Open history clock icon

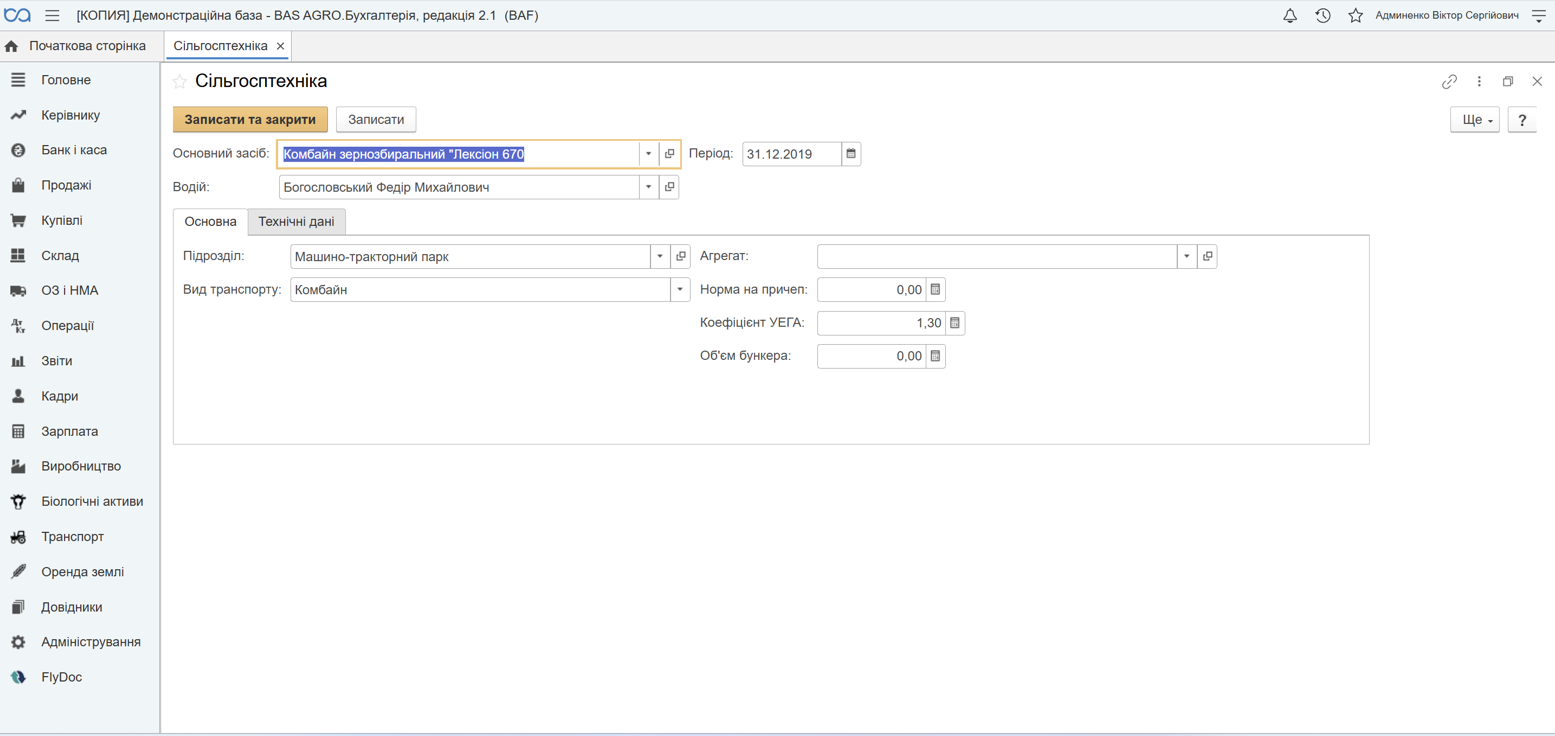(x=1323, y=15)
